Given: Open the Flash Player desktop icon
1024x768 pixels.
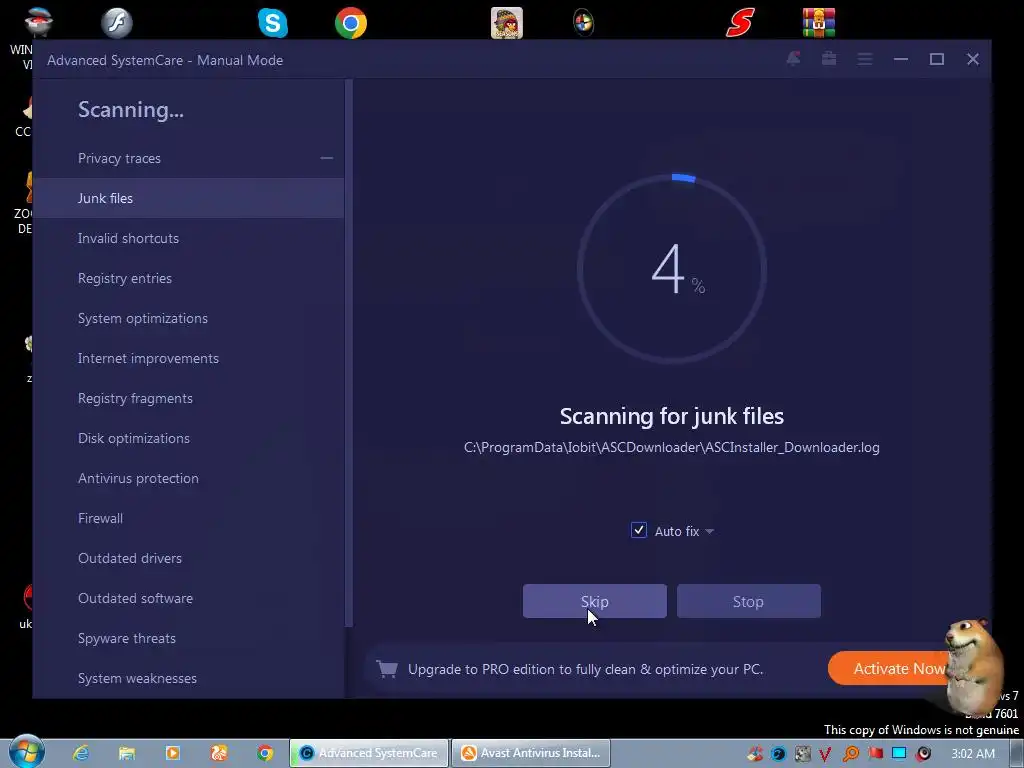Looking at the screenshot, I should [117, 24].
